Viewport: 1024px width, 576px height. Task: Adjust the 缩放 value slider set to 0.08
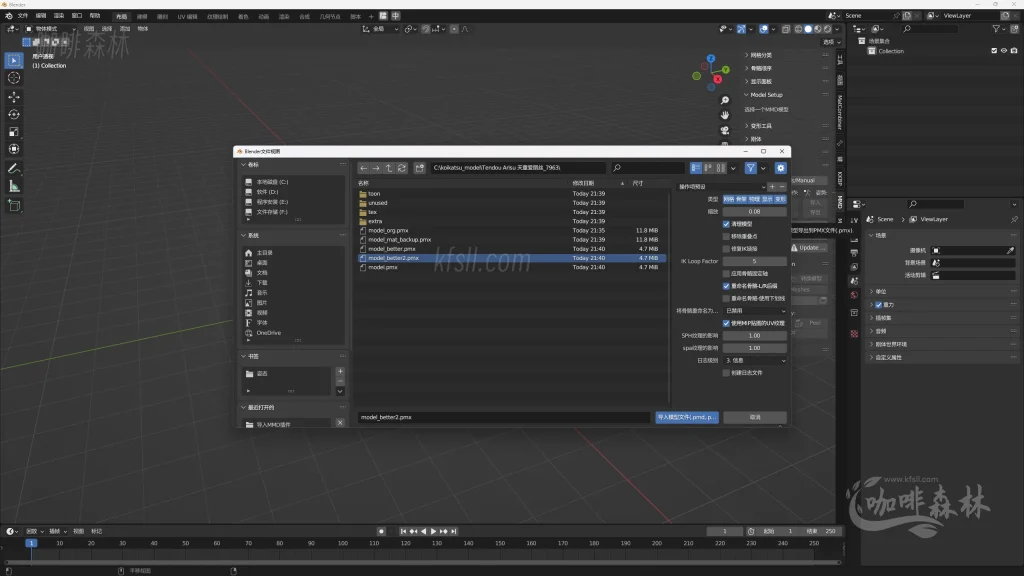pos(755,210)
